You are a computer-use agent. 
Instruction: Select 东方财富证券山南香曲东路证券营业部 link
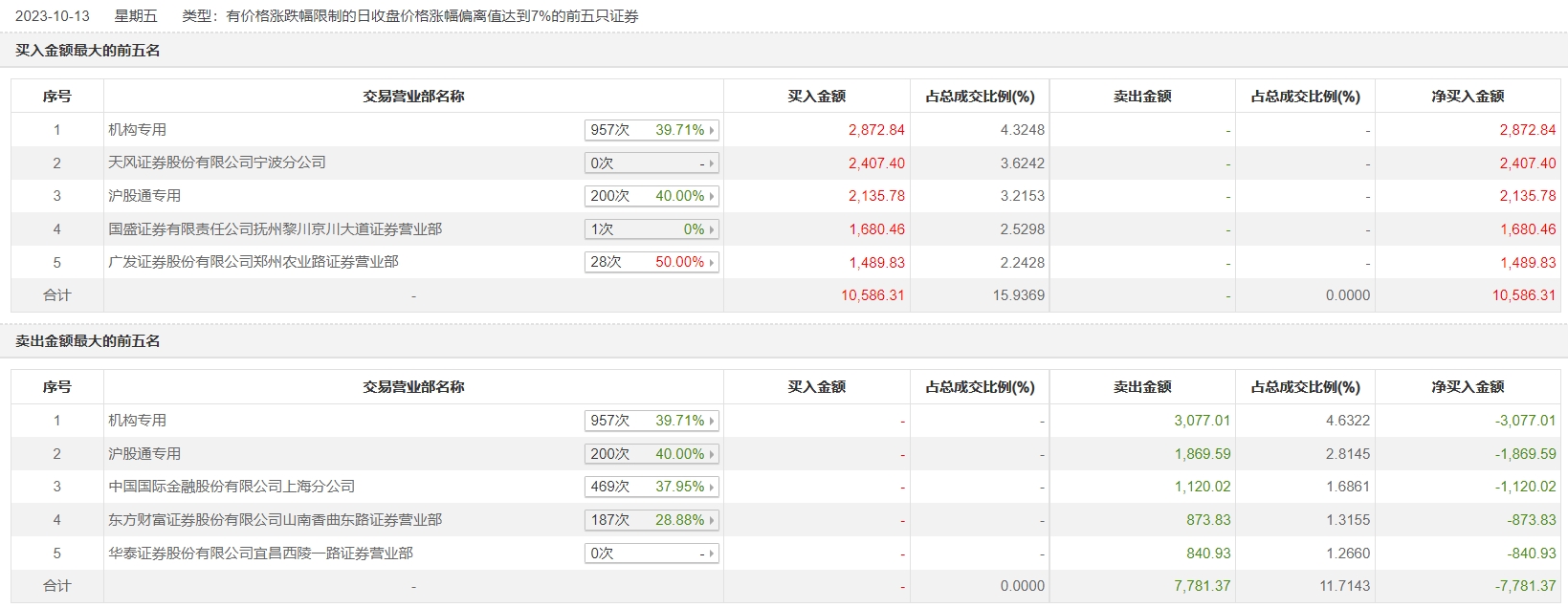pos(275,520)
